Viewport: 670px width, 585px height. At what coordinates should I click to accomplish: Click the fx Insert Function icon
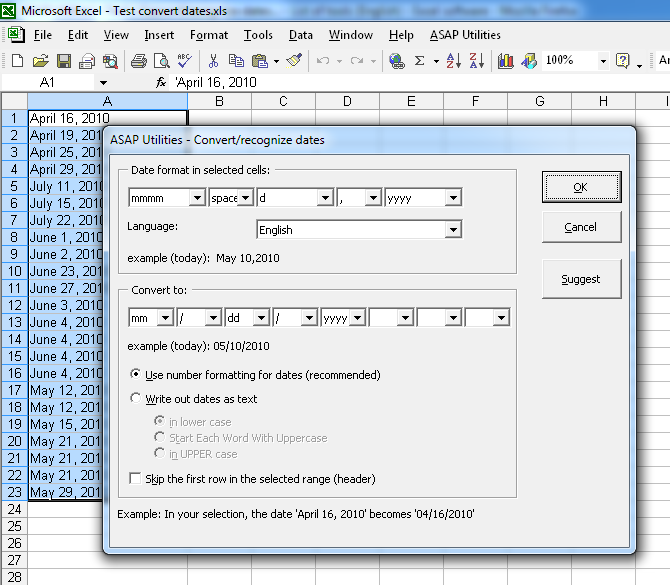161,82
